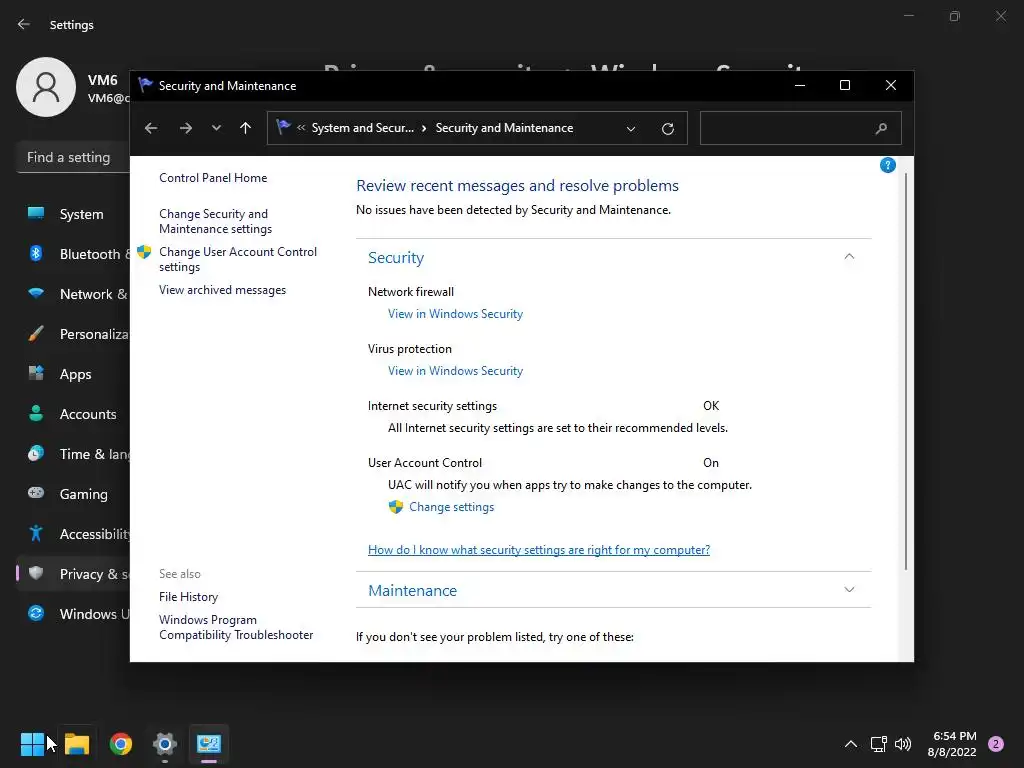Collapse the Security section
Screen dimensions: 1024x768
(849, 257)
